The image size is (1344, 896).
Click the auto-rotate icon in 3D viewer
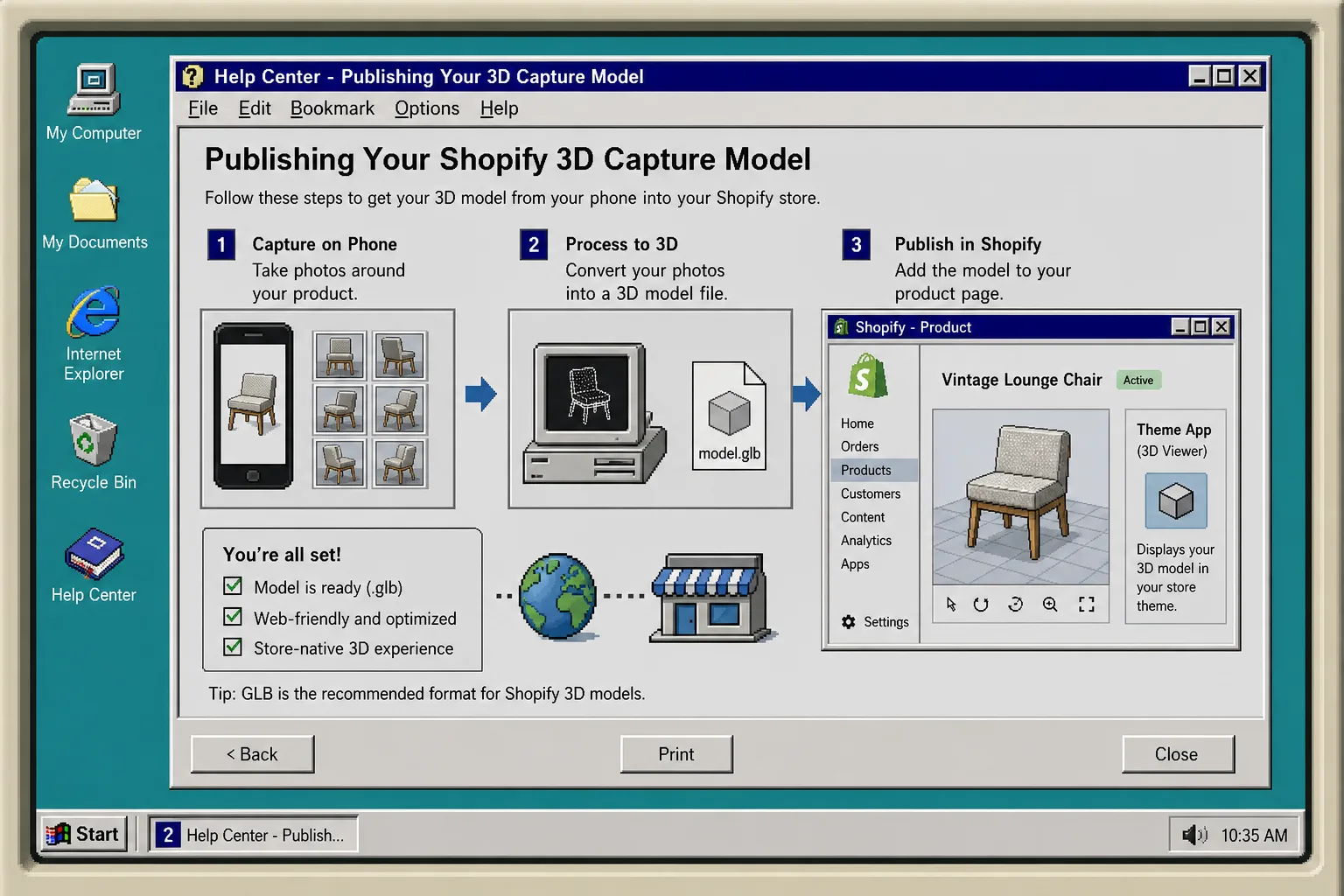(x=1015, y=605)
